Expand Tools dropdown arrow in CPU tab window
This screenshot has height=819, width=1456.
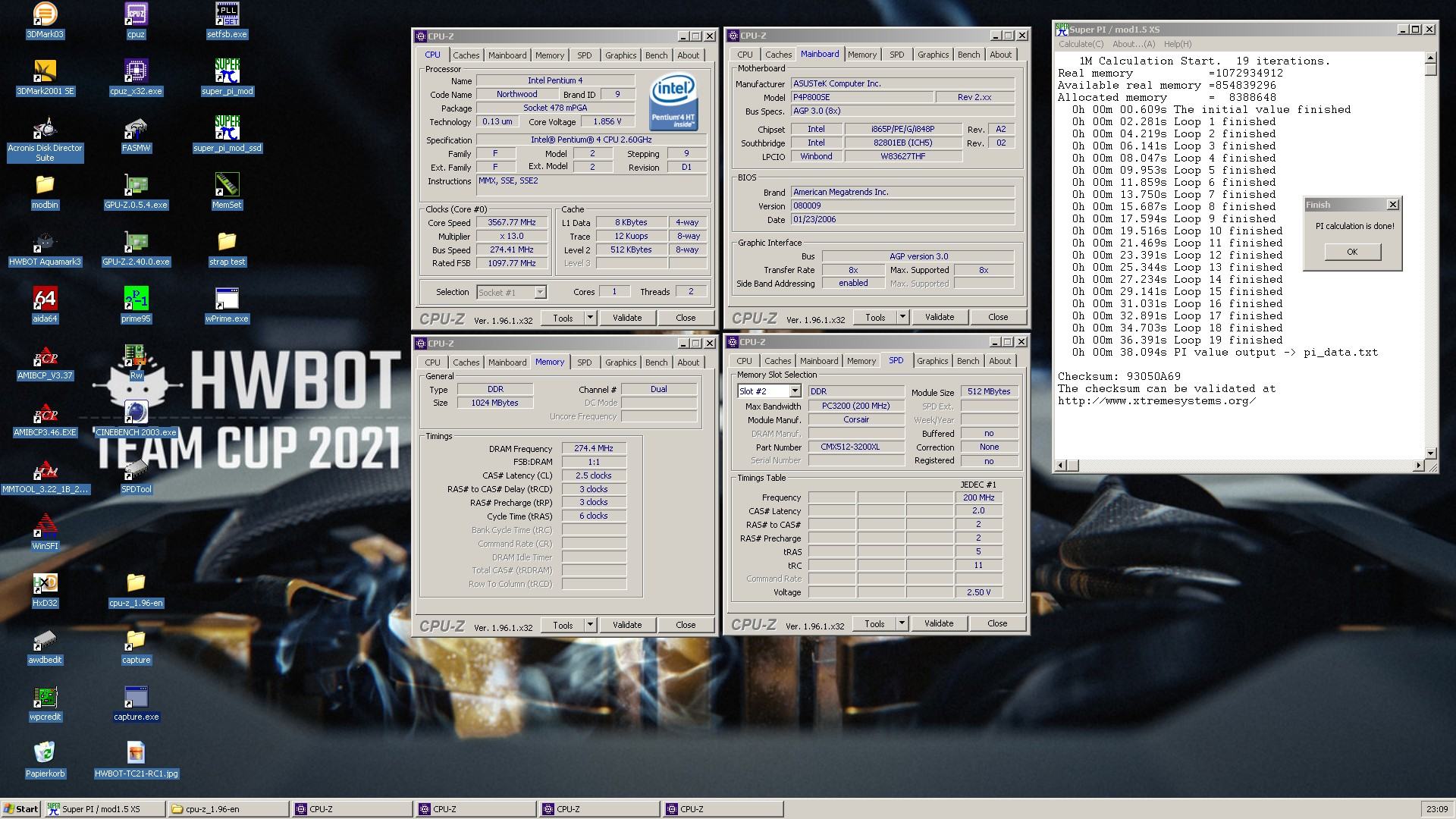(x=590, y=318)
